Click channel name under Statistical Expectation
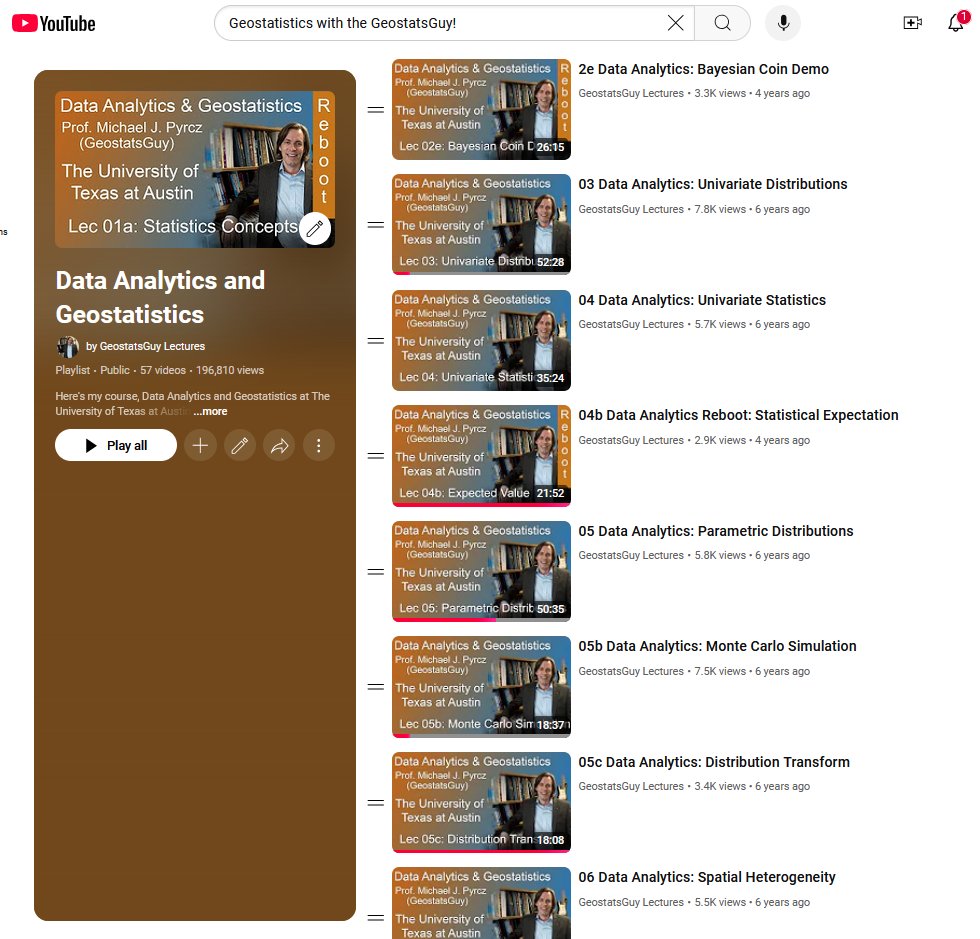Screen dimensions: 980x939 click(631, 440)
